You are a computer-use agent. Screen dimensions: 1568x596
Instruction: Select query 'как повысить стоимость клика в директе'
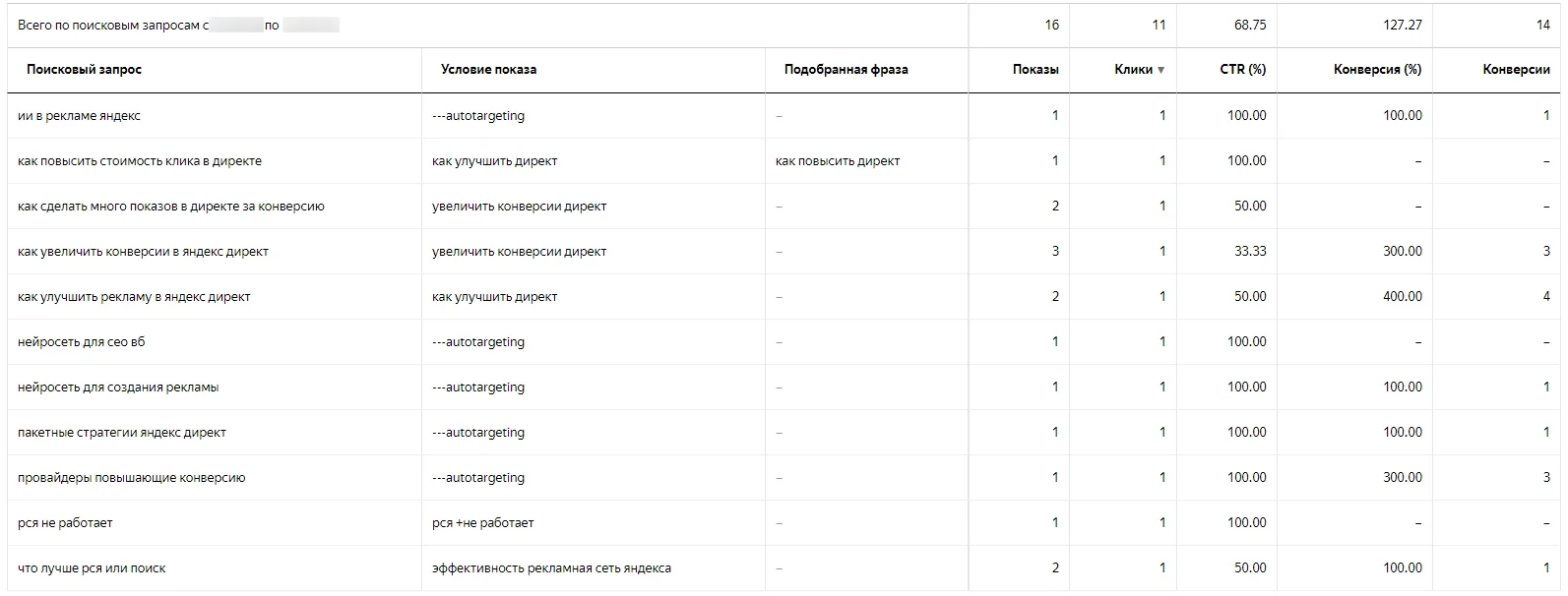click(x=140, y=161)
